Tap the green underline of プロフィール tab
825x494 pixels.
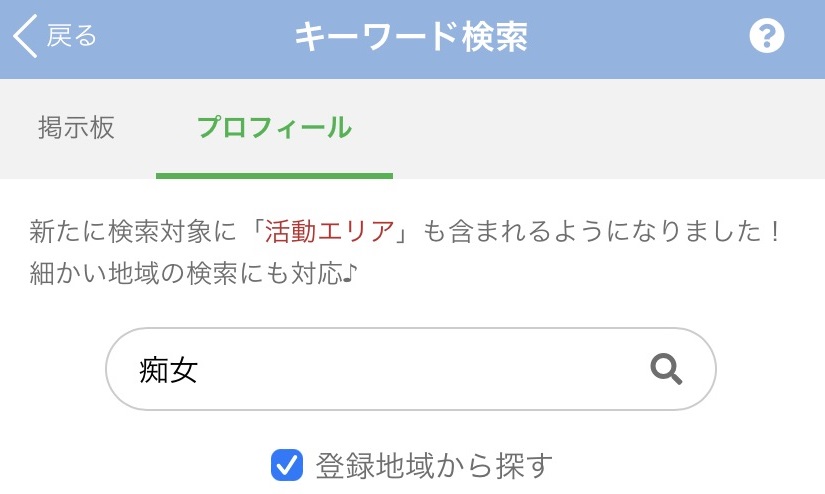[274, 176]
